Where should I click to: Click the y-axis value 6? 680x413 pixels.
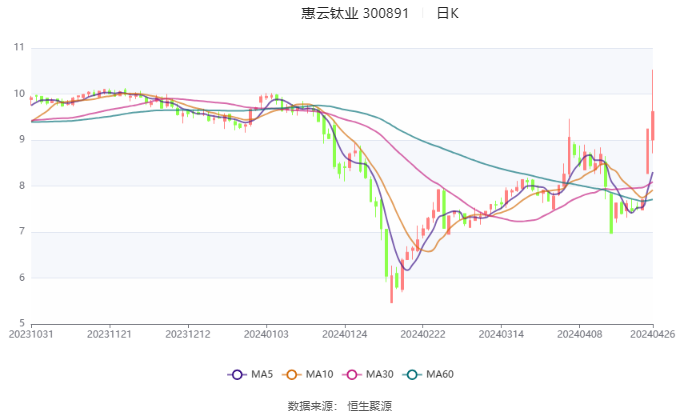click(22, 278)
